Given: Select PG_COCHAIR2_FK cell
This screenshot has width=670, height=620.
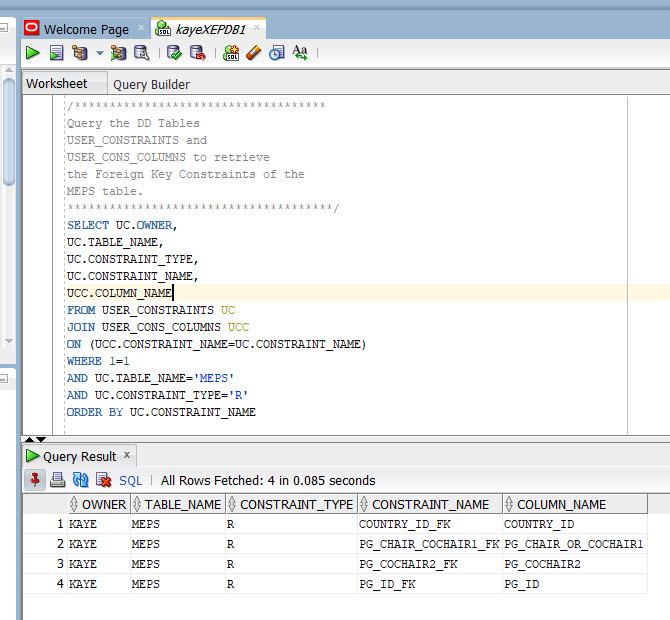Looking at the screenshot, I should coord(430,564).
